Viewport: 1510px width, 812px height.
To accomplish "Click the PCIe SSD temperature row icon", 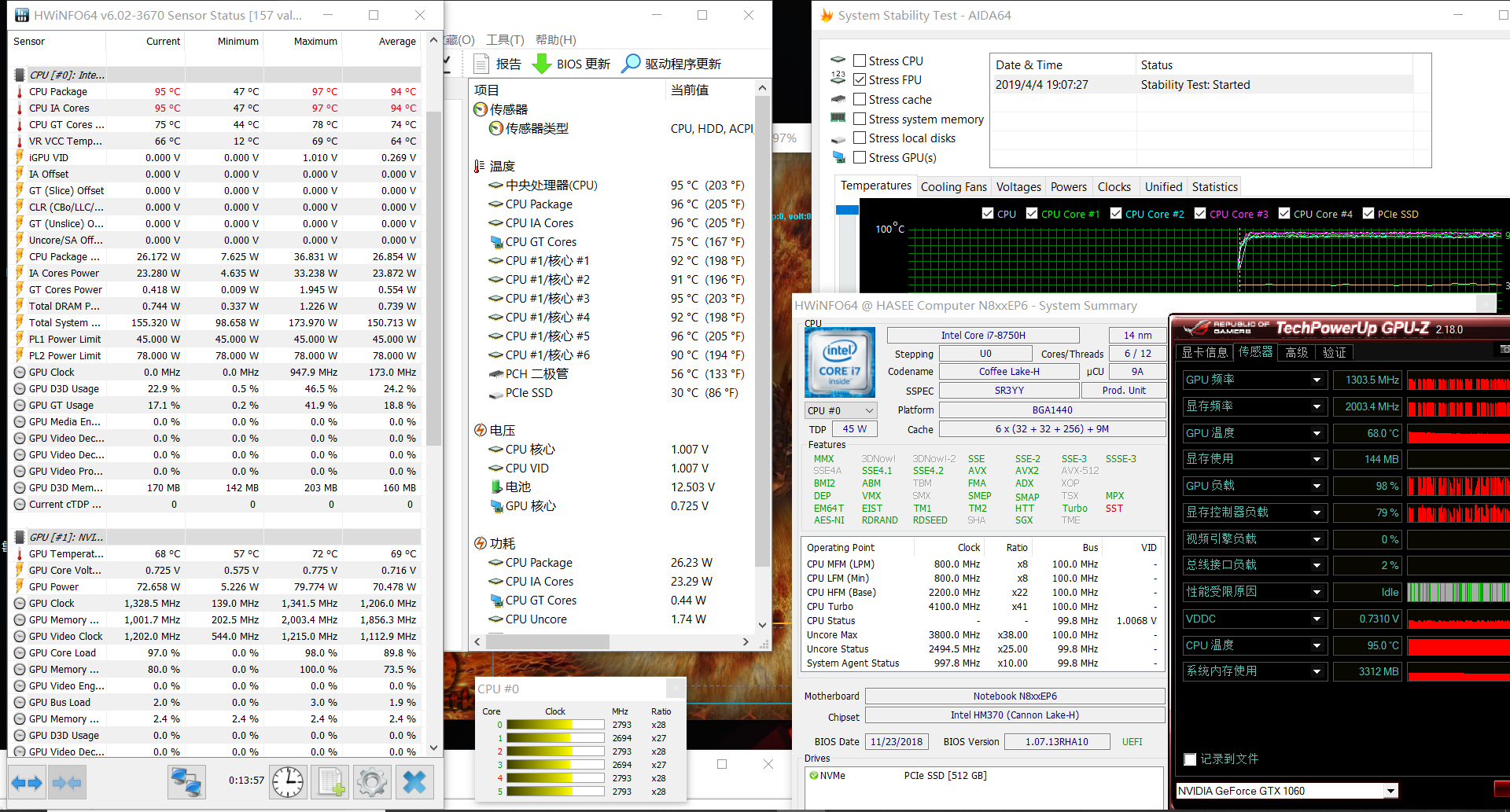I will click(496, 393).
